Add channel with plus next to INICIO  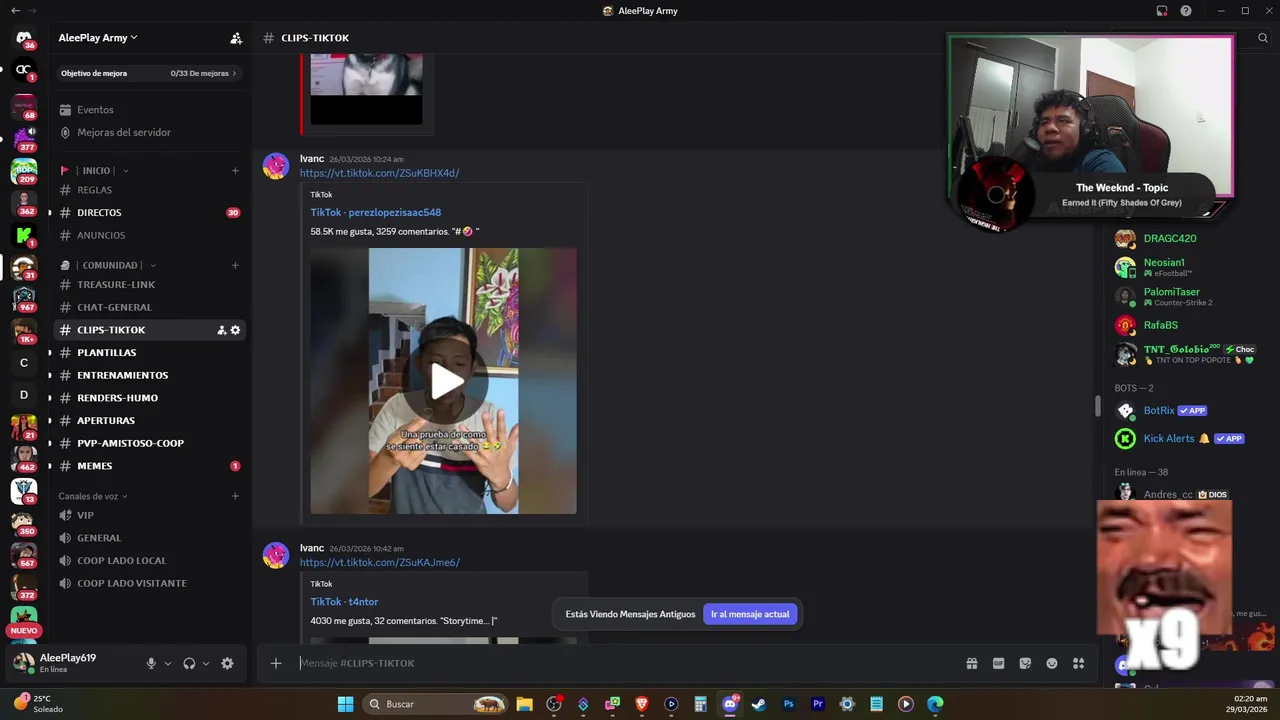coord(235,170)
